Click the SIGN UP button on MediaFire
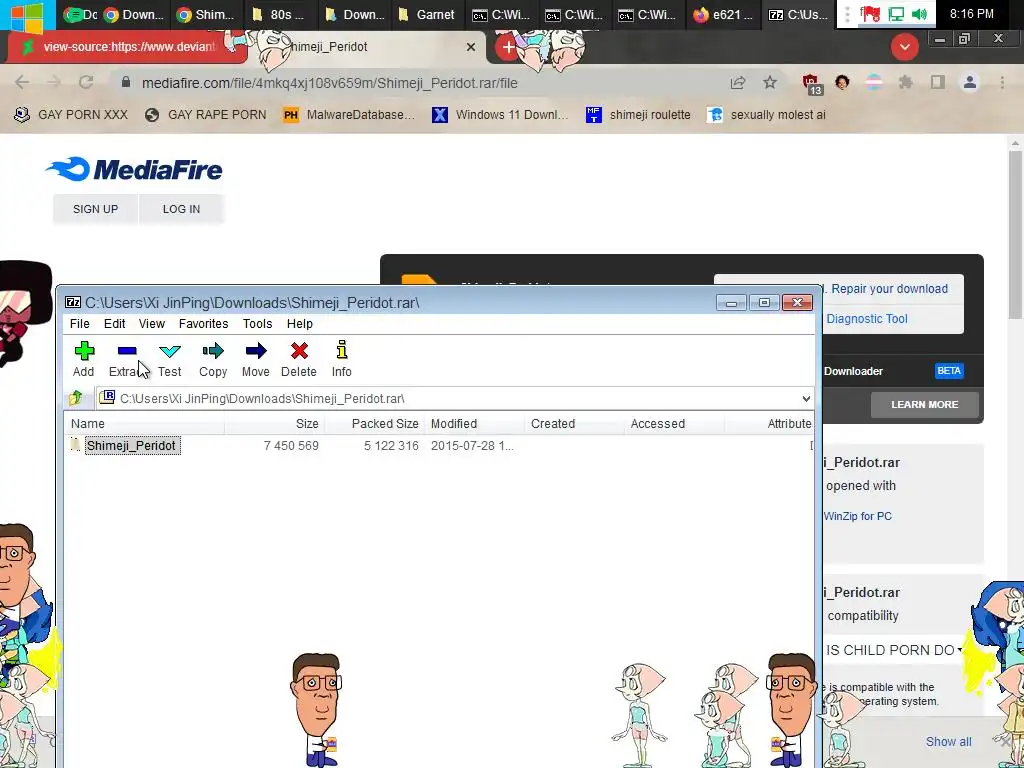Image resolution: width=1024 pixels, height=768 pixels. 95,209
